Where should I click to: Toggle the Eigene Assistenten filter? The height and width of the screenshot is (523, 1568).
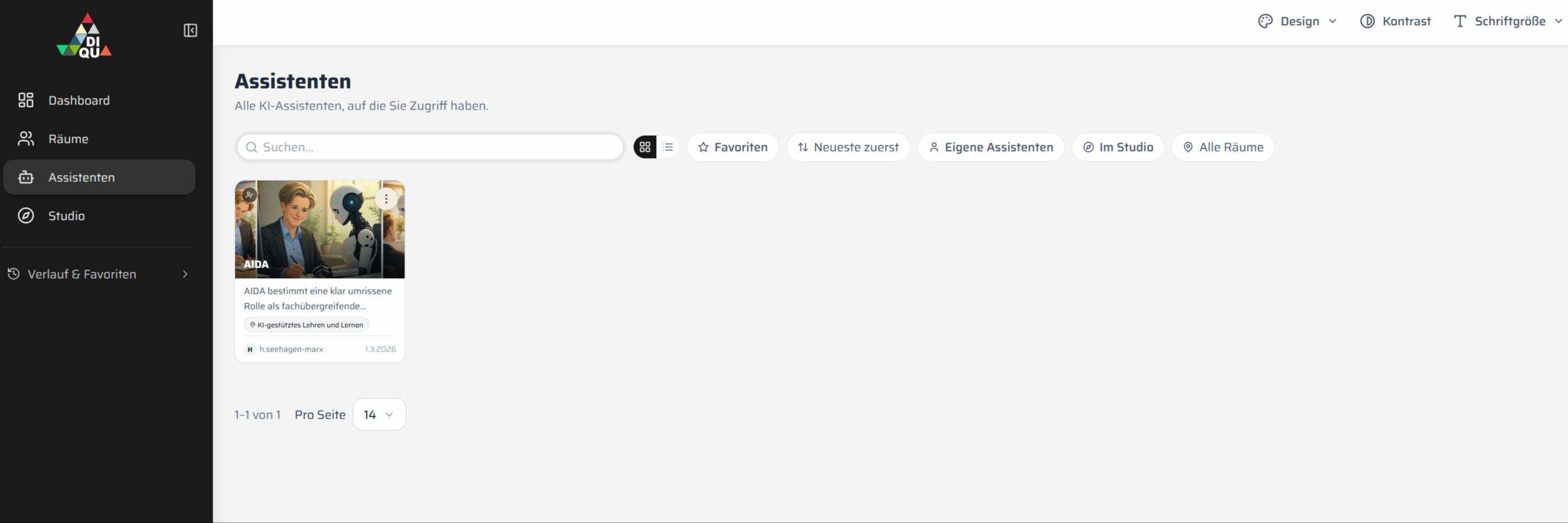point(991,147)
